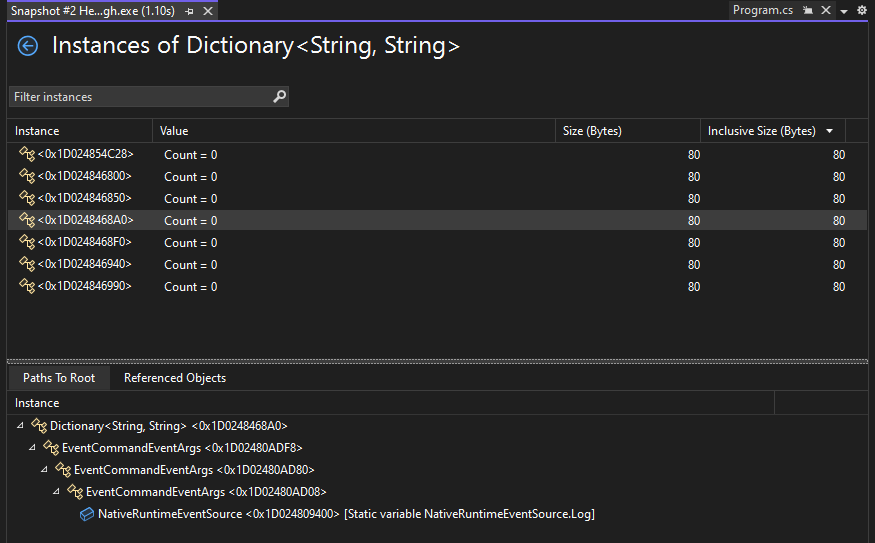Sort by Inclusive Size (Bytes) column header
The image size is (875, 543).
[x=761, y=131]
